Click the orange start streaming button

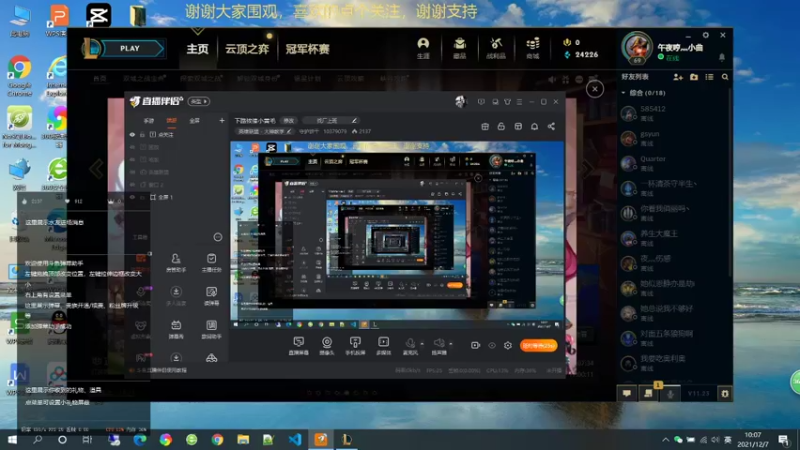(538, 345)
